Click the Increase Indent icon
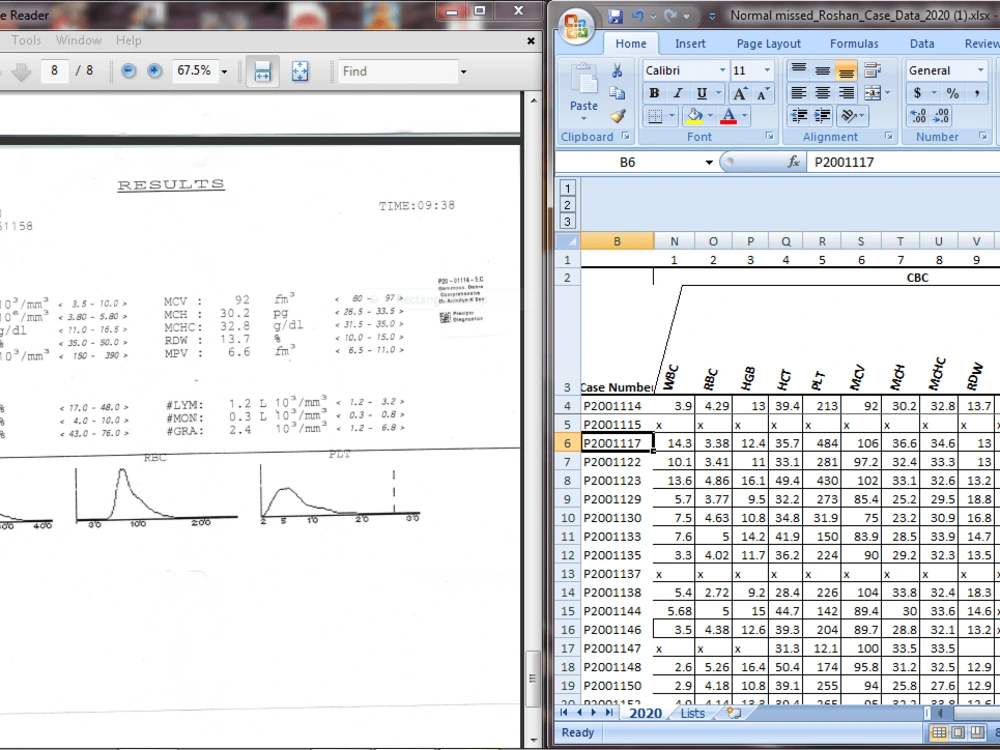The height and width of the screenshot is (750, 1000). tap(823, 115)
